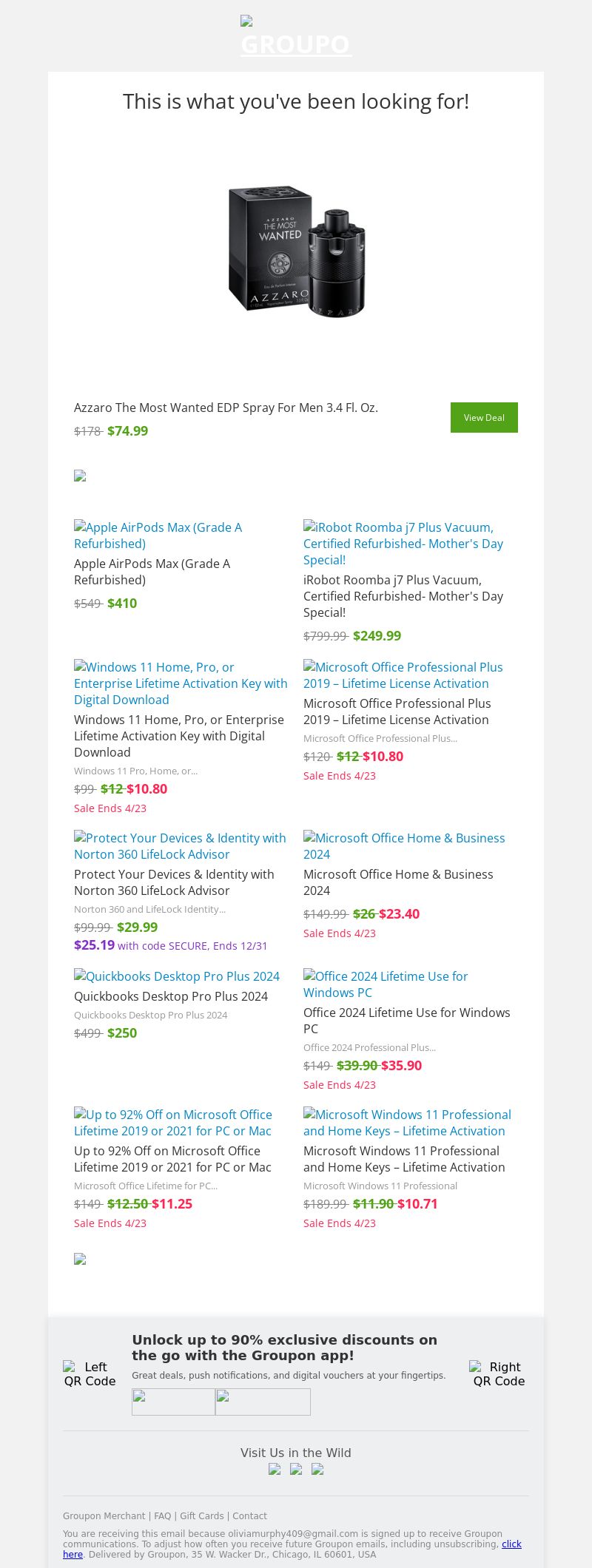
Task: Click middle social icon under Visit Us in the Wild
Action: coord(296,1470)
